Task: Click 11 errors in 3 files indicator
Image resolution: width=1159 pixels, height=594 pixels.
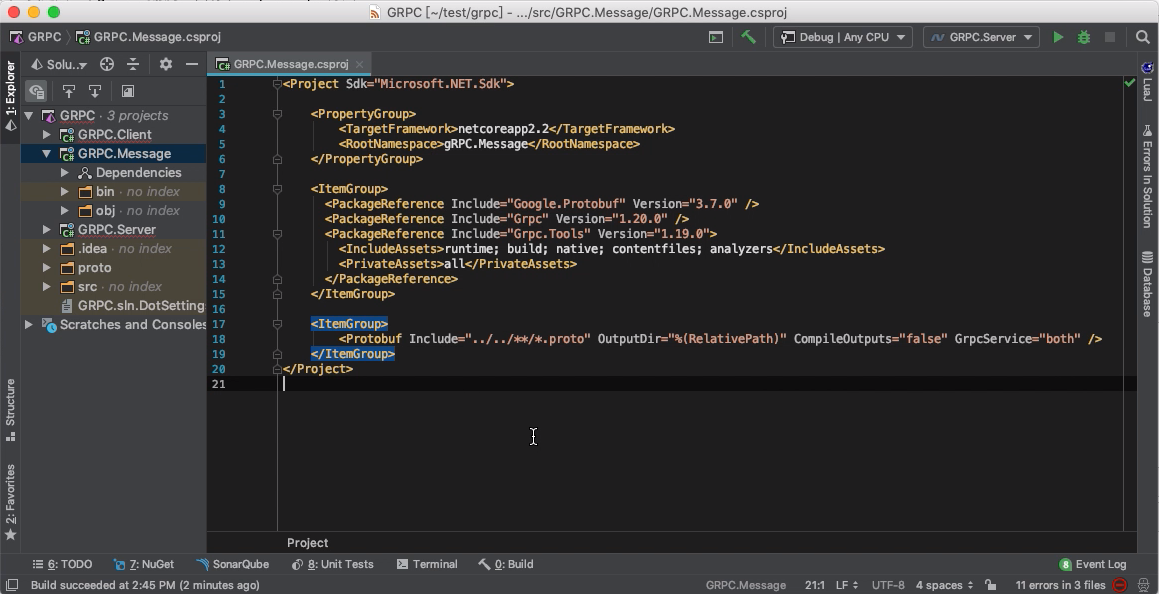Action: coord(1060,584)
